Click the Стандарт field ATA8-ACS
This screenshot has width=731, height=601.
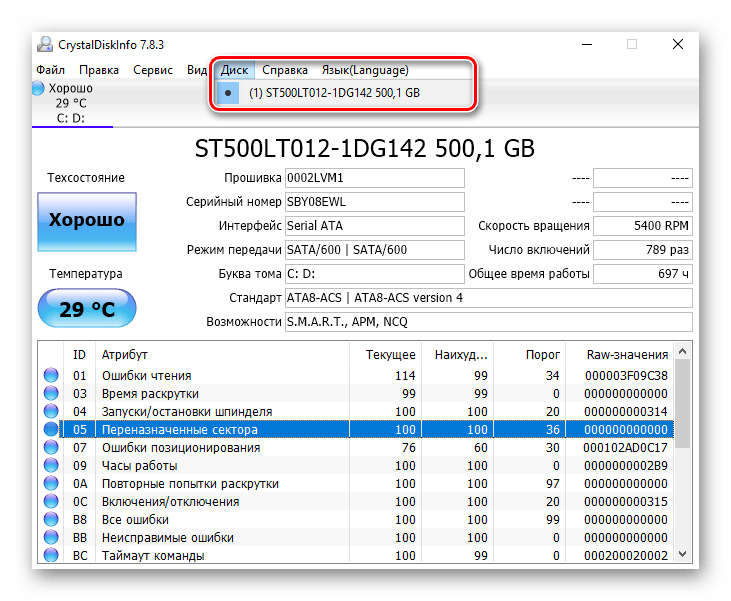(x=489, y=298)
